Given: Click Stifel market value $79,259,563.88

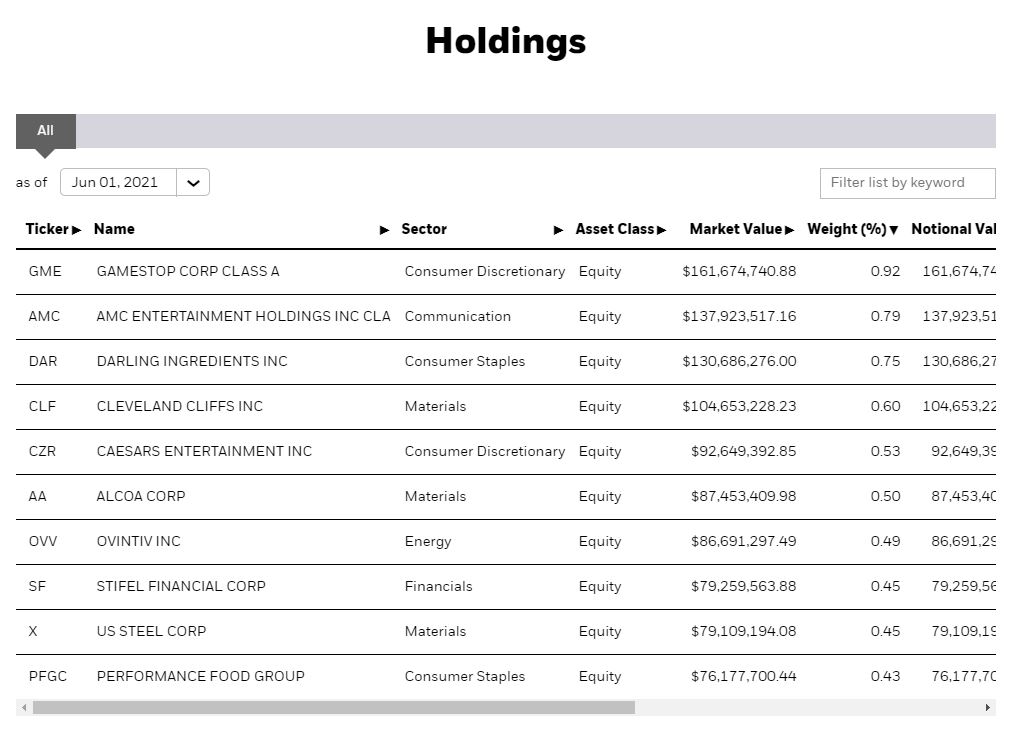Looking at the screenshot, I should pyautogui.click(x=744, y=586).
